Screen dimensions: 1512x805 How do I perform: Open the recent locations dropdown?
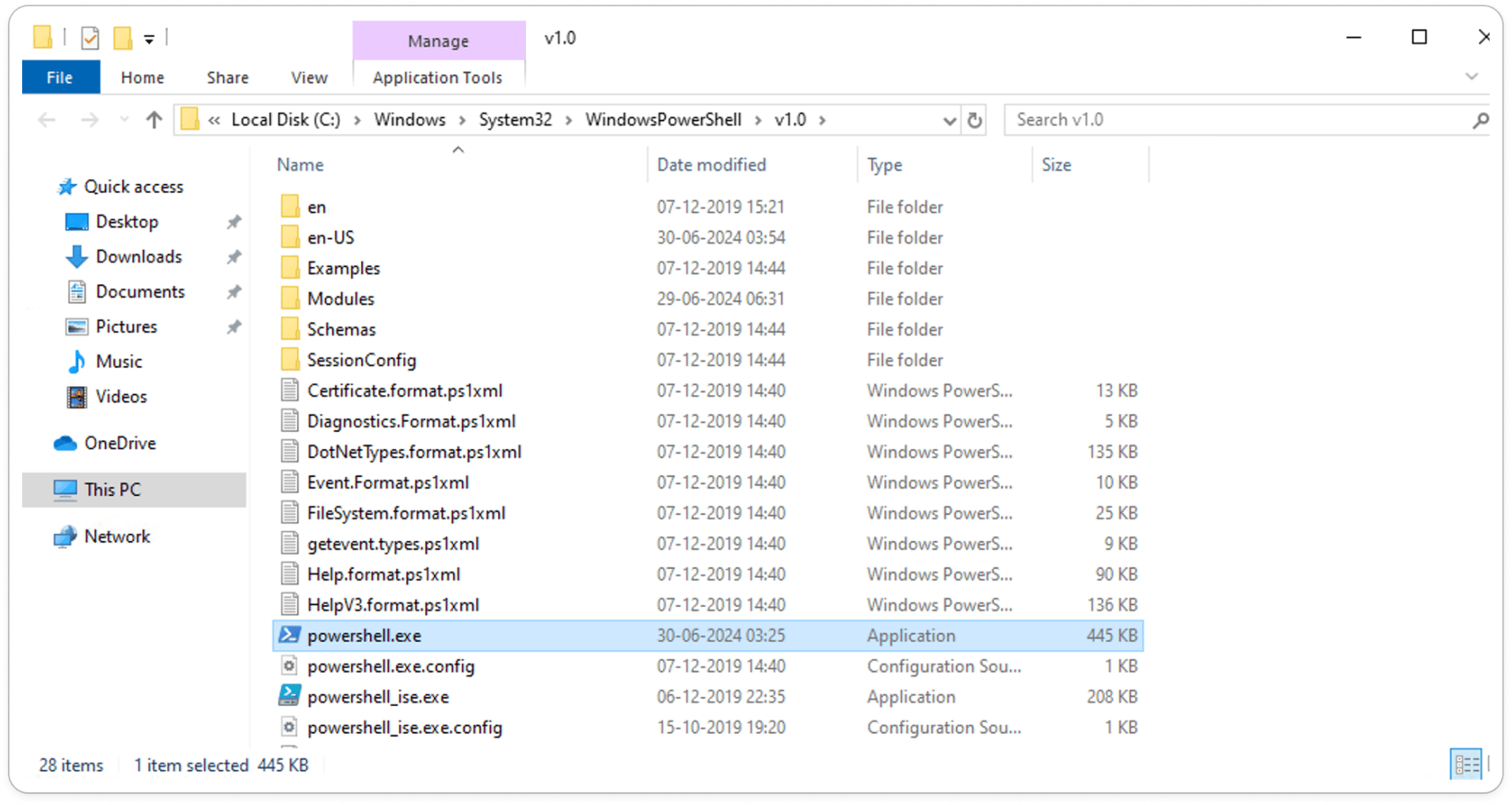click(x=124, y=120)
